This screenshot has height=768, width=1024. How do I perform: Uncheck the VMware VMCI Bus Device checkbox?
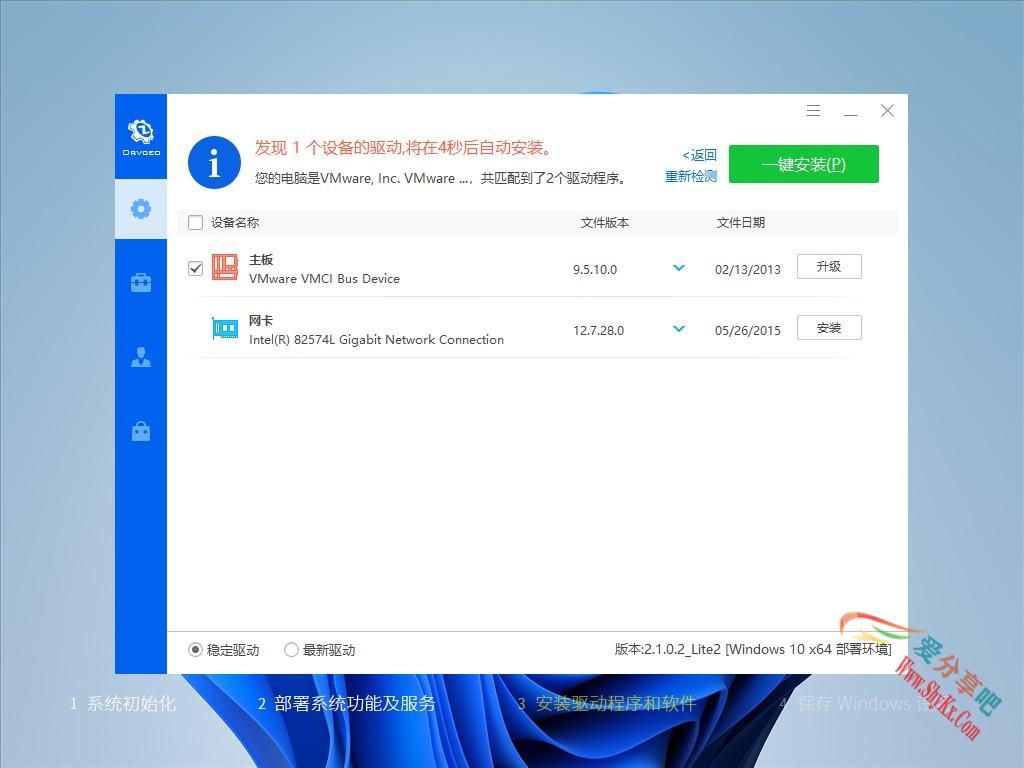pyautogui.click(x=195, y=268)
